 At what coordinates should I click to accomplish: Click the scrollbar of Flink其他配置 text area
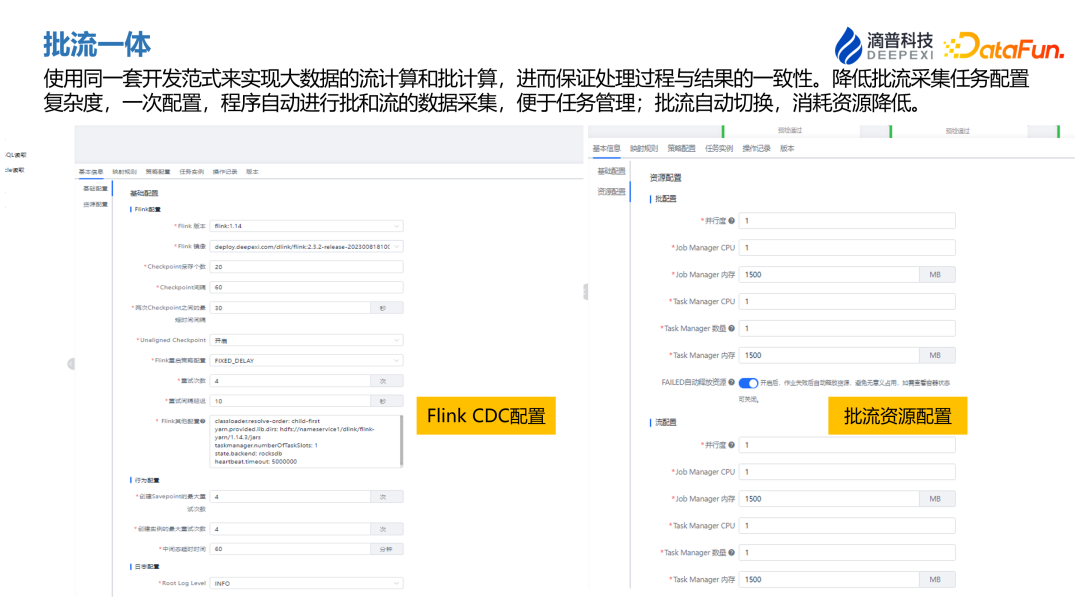pyautogui.click(x=402, y=441)
